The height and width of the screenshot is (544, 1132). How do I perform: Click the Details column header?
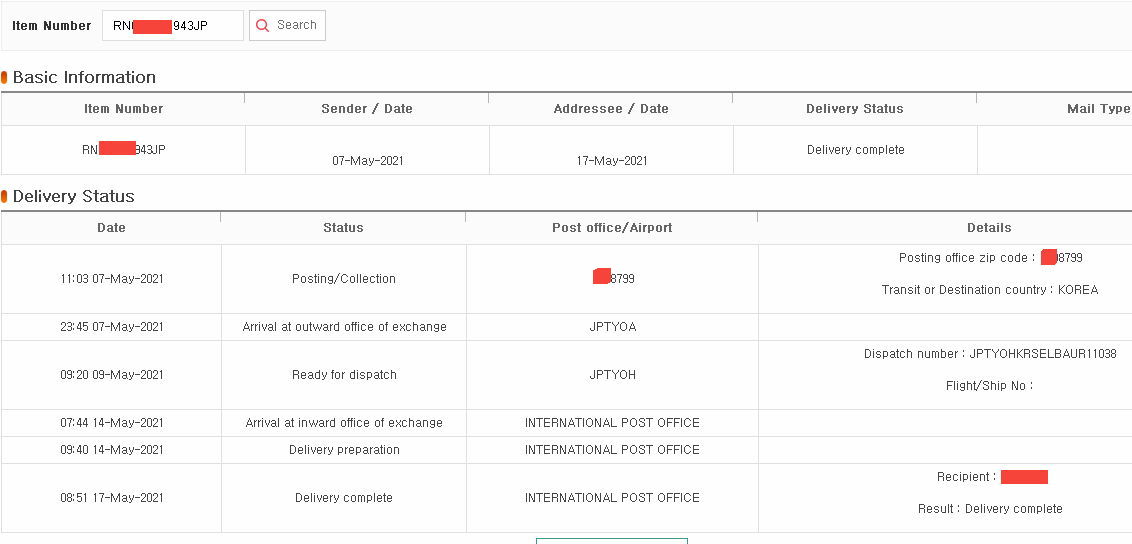pyautogui.click(x=989, y=227)
